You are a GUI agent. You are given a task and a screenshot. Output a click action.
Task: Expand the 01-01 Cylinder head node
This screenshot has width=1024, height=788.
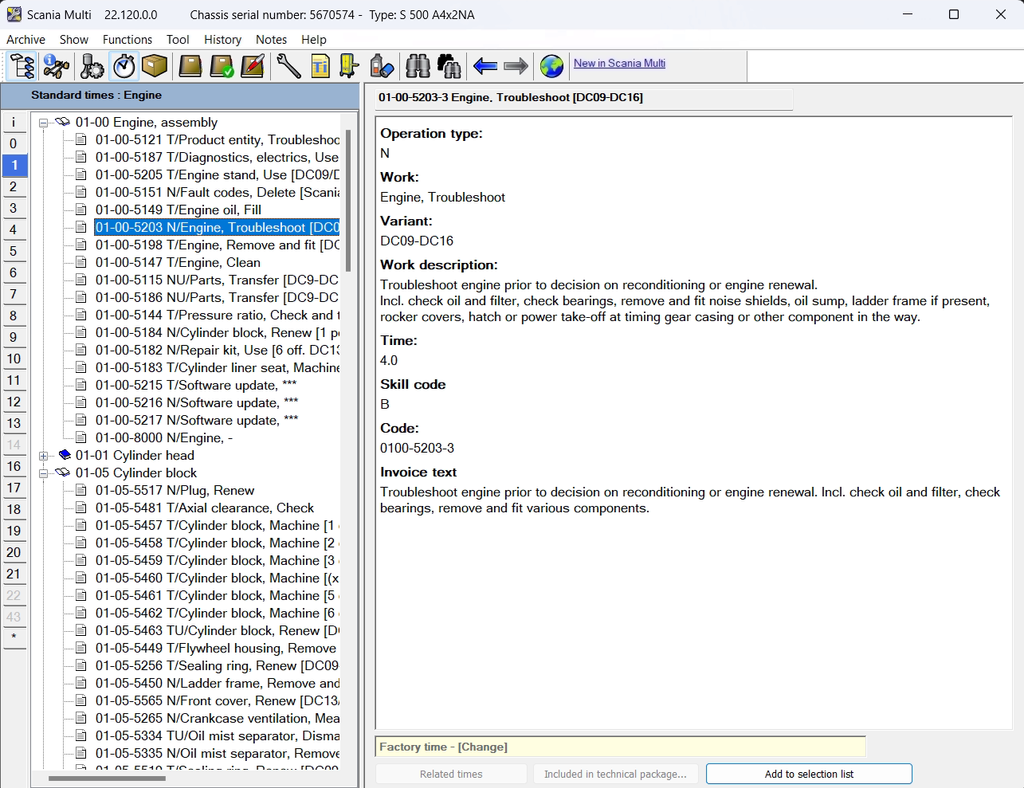point(43,456)
